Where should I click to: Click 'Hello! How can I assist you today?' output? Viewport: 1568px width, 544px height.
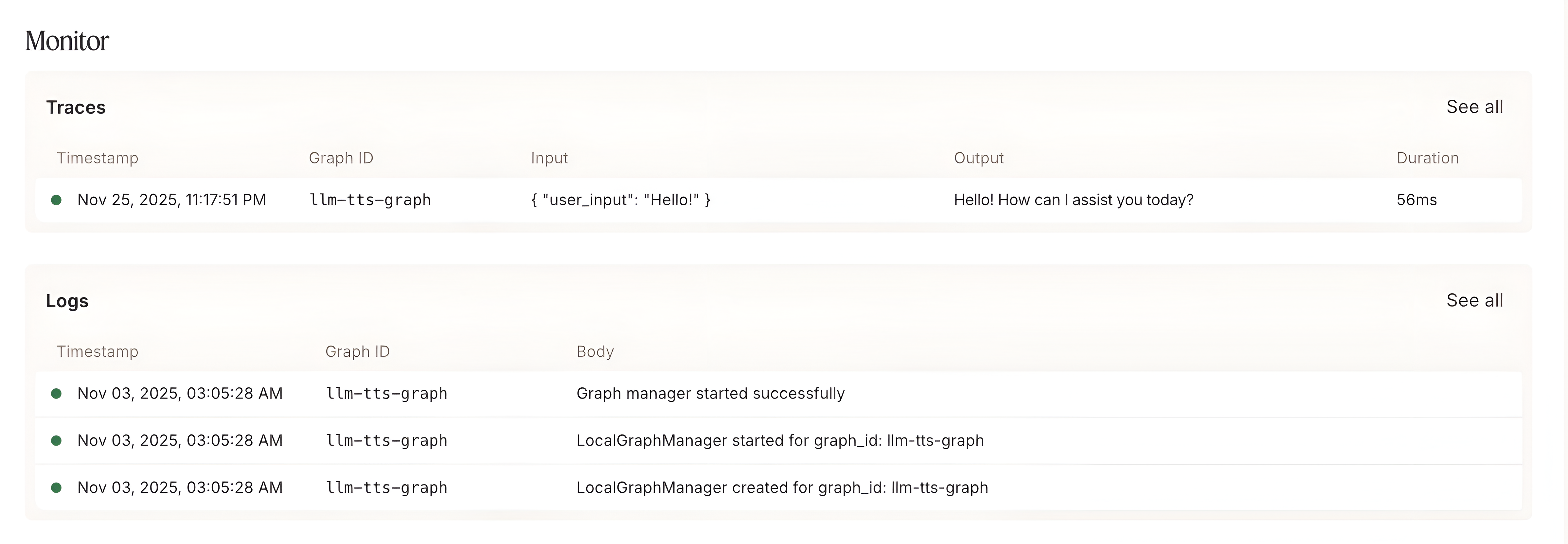point(1073,200)
